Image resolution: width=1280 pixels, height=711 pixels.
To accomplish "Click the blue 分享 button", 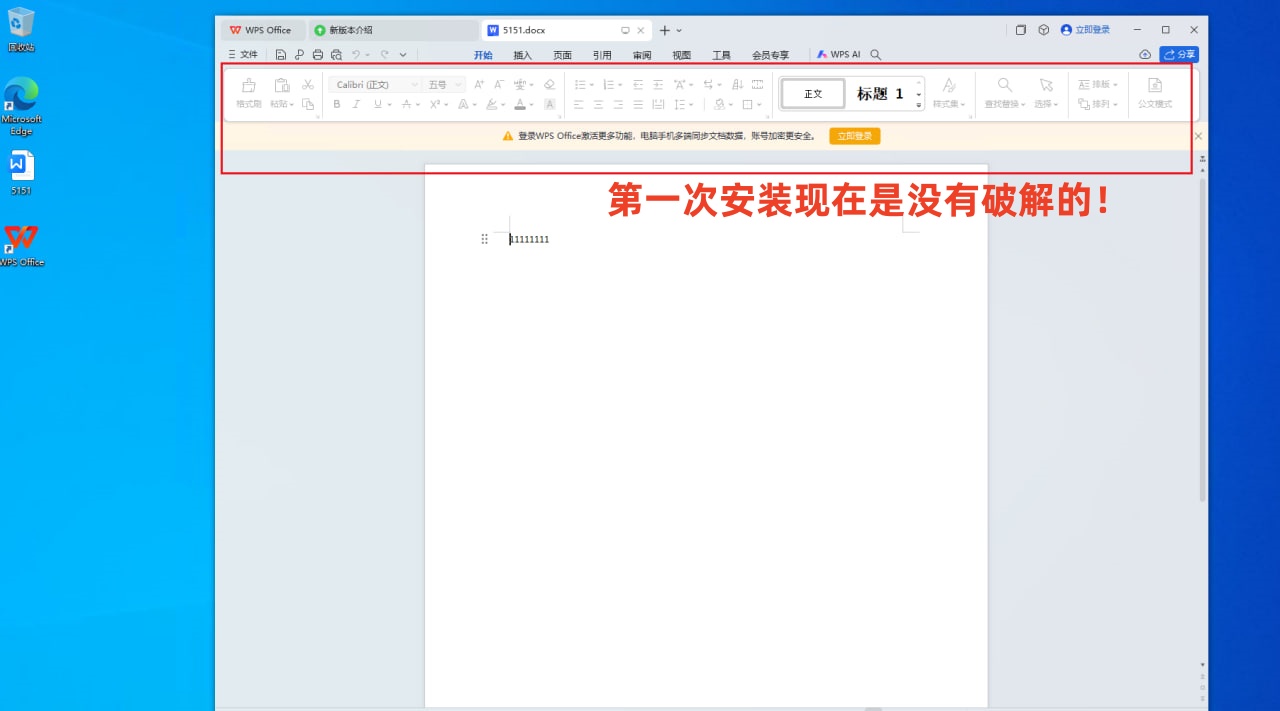I will coord(1179,55).
